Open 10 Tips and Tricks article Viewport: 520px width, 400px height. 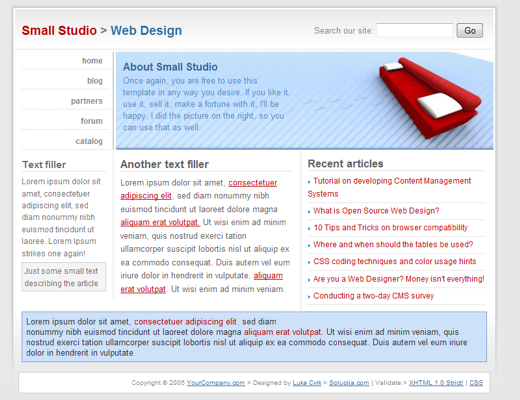tap(390, 227)
